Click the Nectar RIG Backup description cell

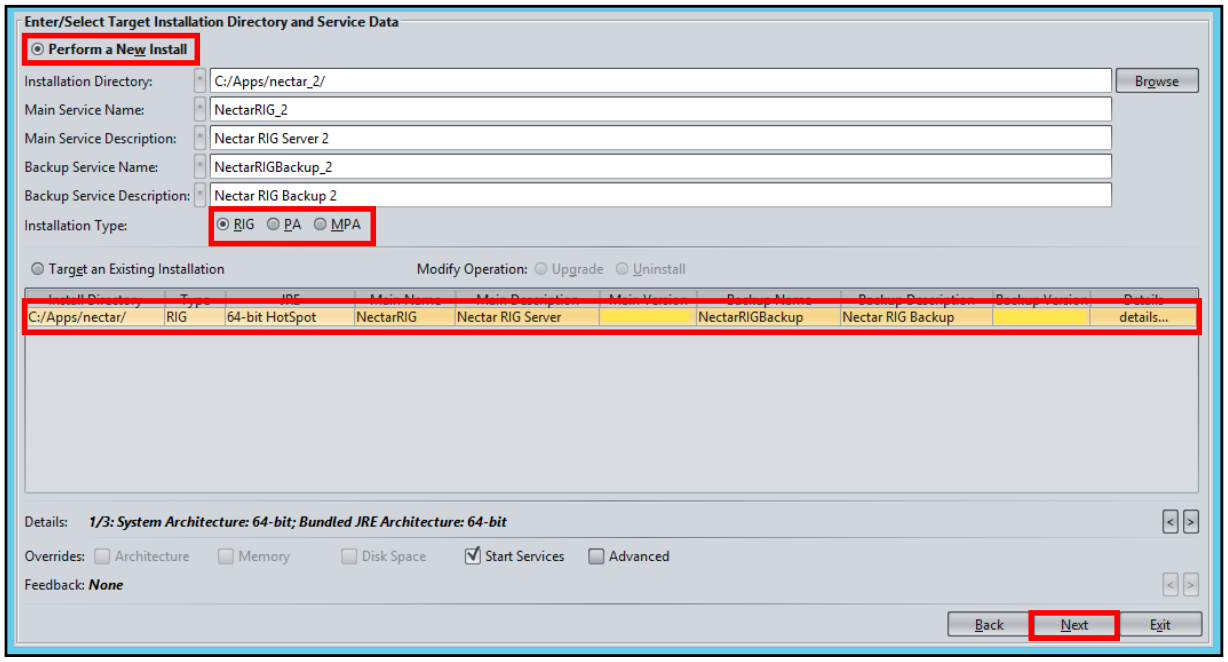pos(916,317)
